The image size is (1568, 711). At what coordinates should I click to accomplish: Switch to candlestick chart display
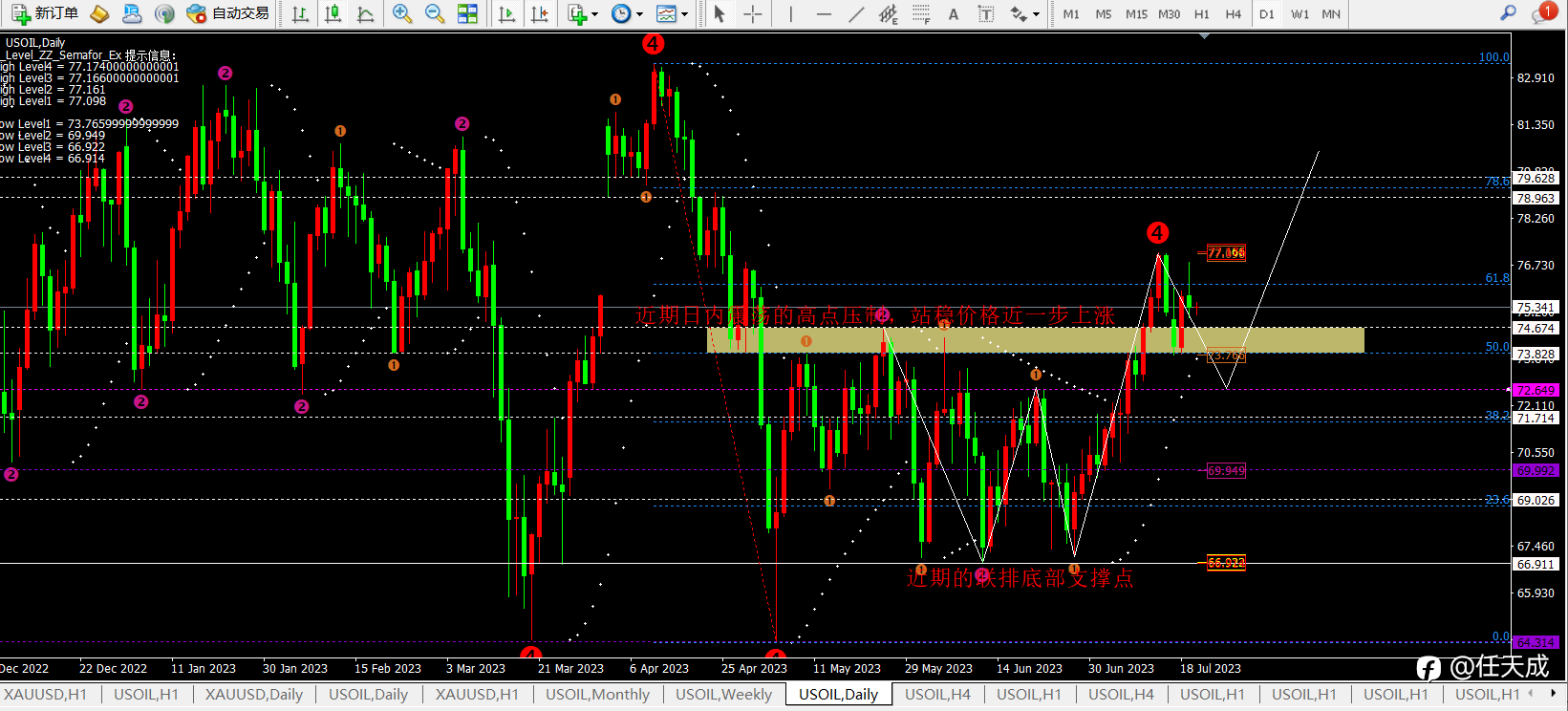333,13
